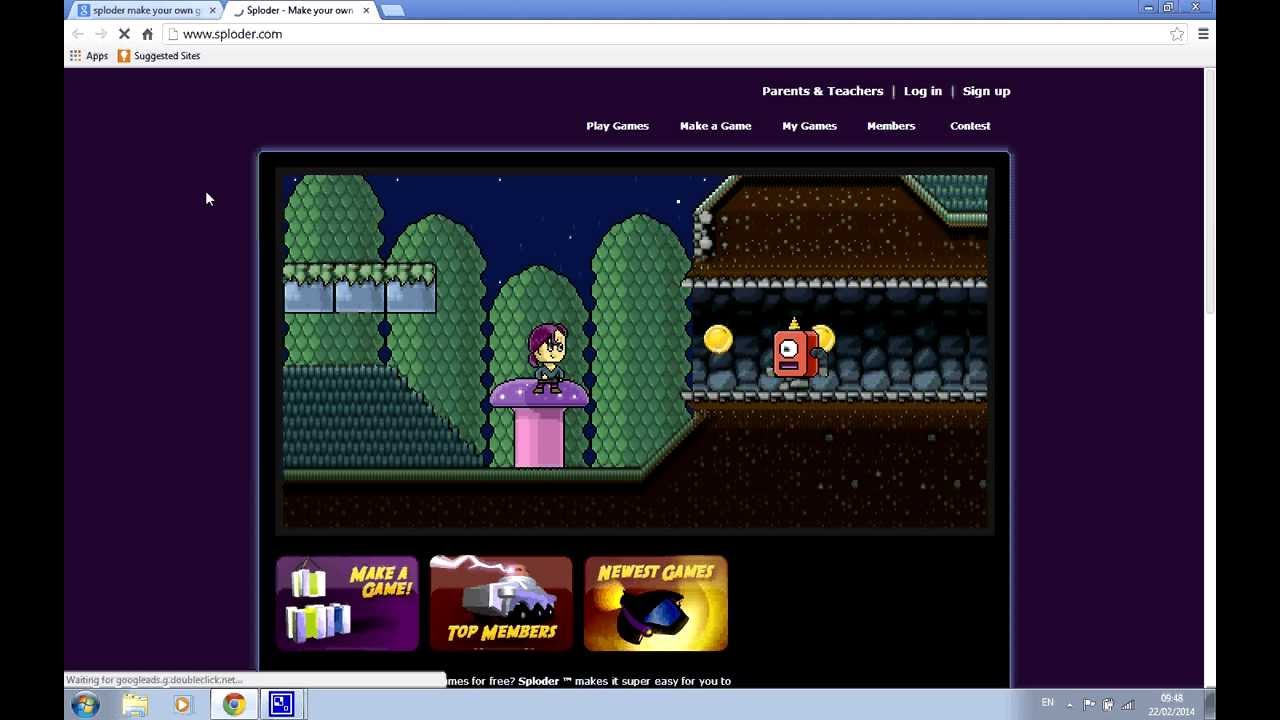The image size is (1280, 720).
Task: Click the Make a Game! banner tile
Action: (347, 604)
